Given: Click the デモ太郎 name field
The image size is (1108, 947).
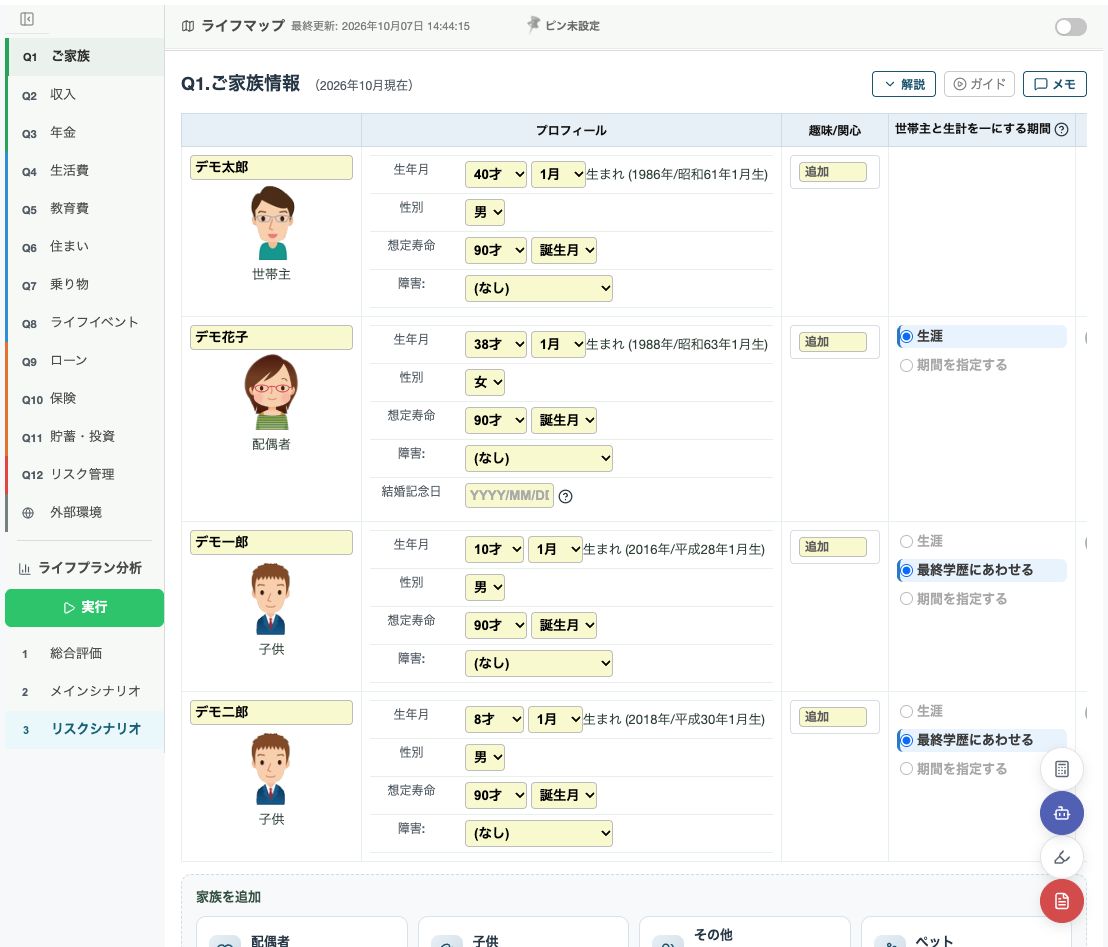Looking at the screenshot, I should 271,167.
